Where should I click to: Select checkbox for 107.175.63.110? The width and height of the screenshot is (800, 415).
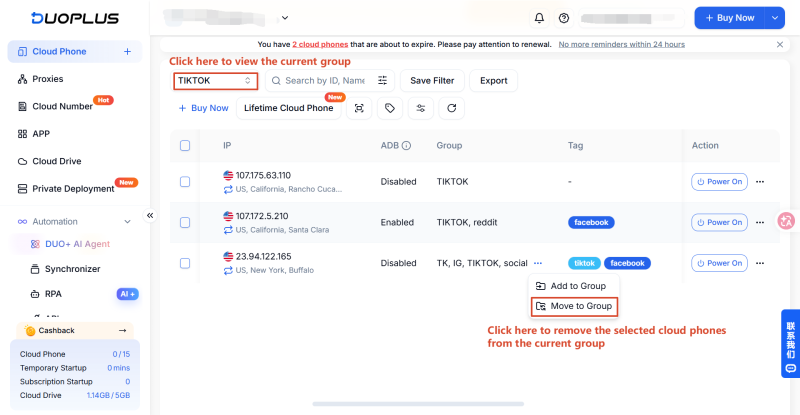click(185, 182)
